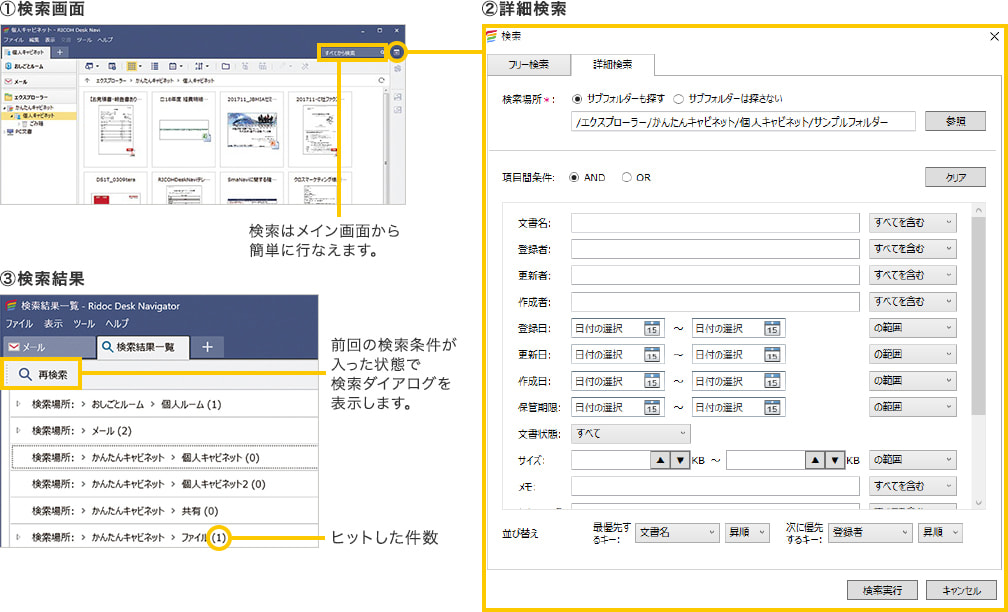Open the すべてを含む dropdown for 文書名

(912, 222)
